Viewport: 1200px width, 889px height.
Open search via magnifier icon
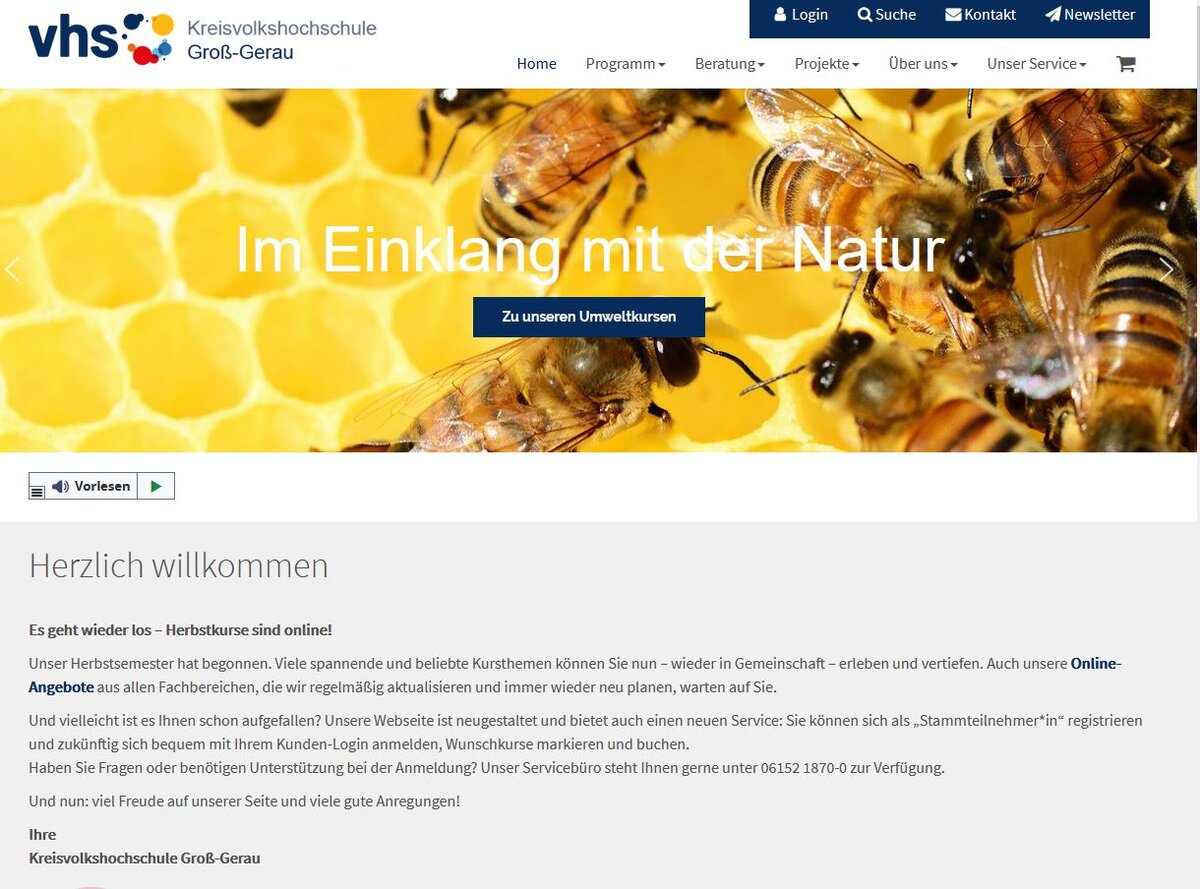tap(864, 15)
